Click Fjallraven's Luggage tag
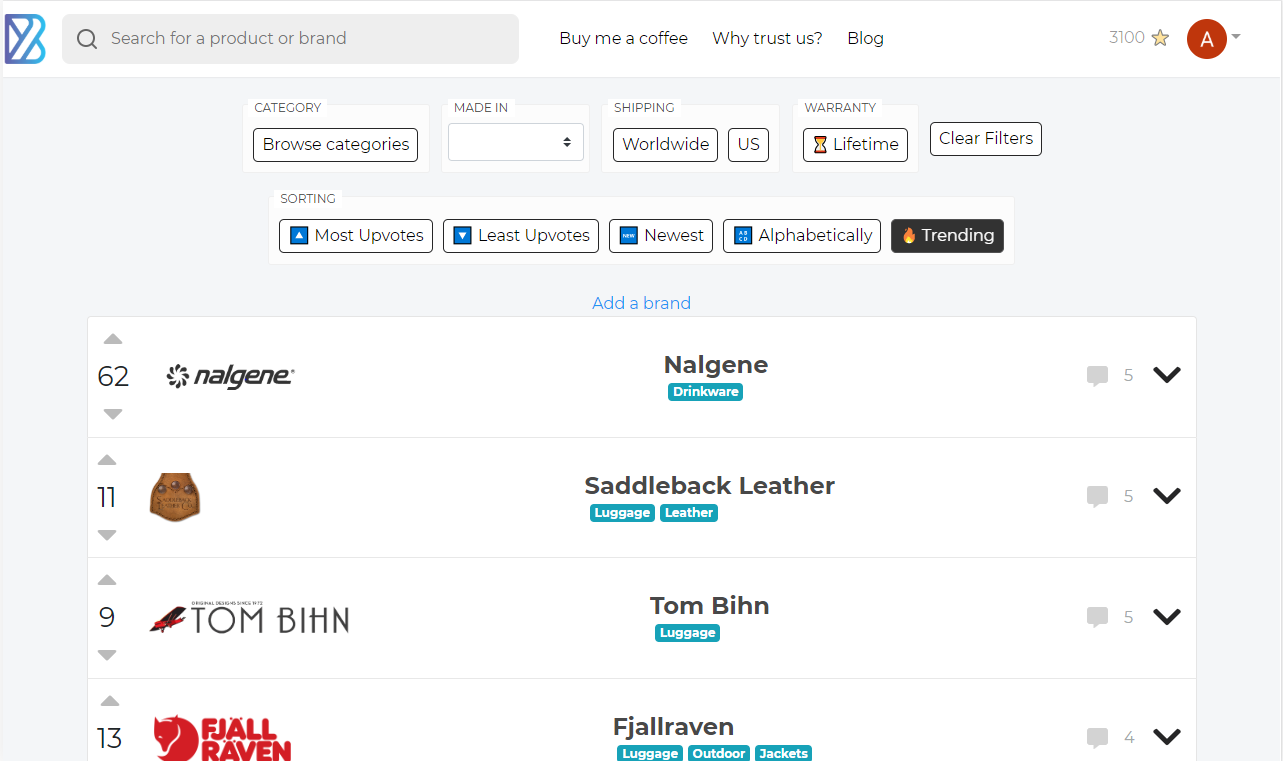 650,753
